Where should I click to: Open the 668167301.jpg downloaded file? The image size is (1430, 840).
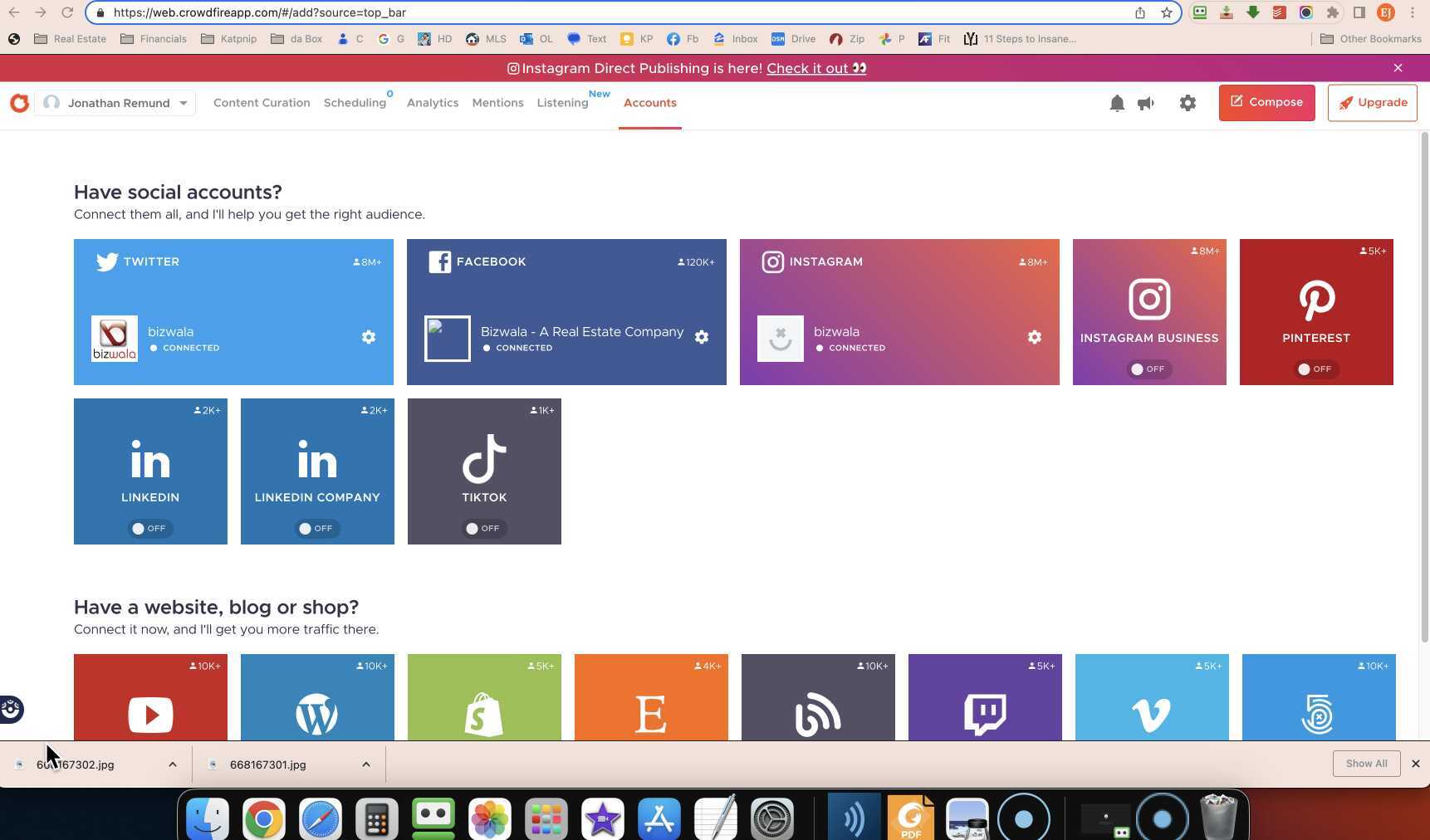tap(267, 764)
